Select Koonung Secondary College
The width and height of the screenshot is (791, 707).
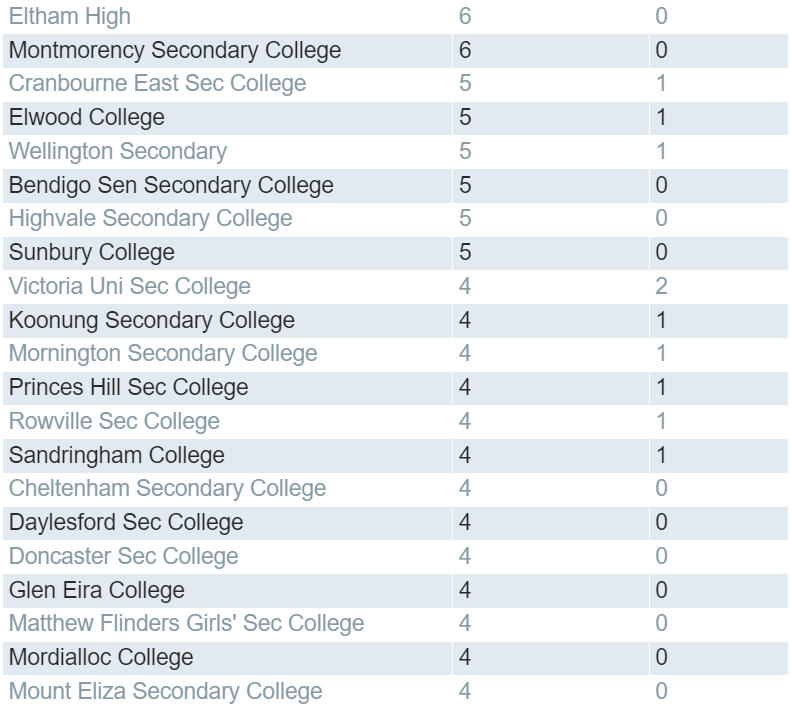coord(152,320)
